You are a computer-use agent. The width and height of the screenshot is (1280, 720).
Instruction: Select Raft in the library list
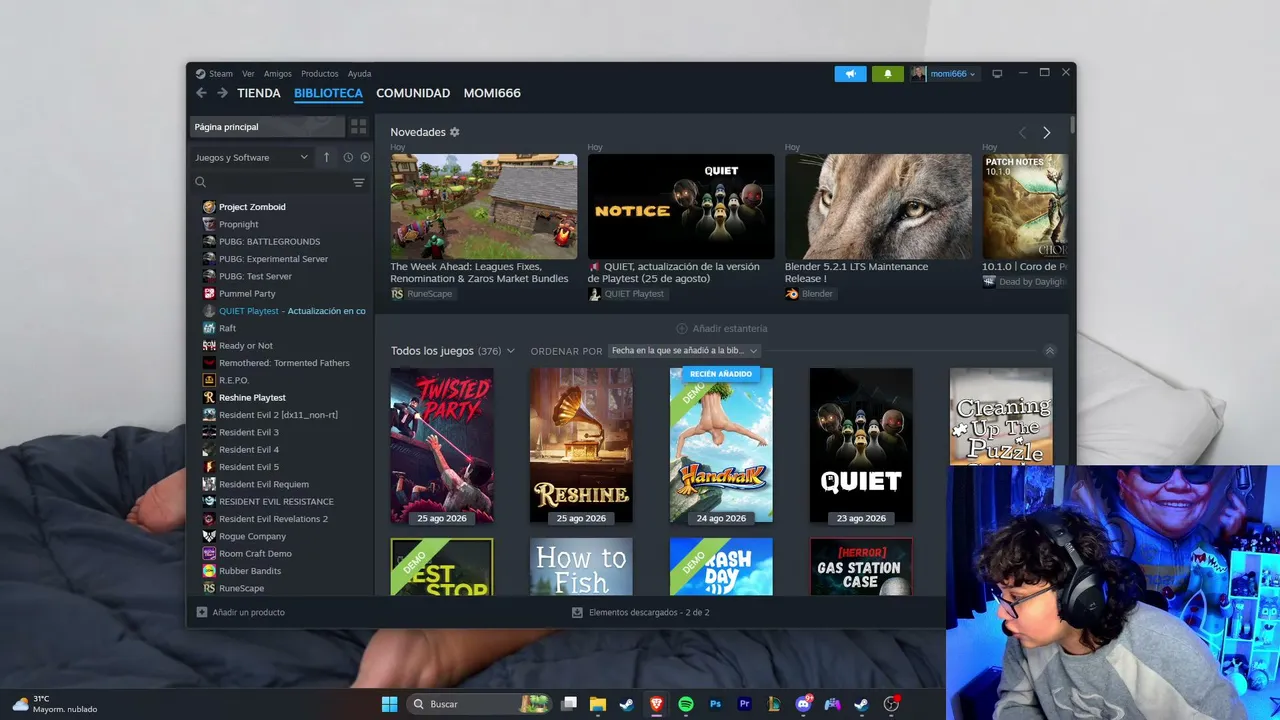tap(227, 328)
